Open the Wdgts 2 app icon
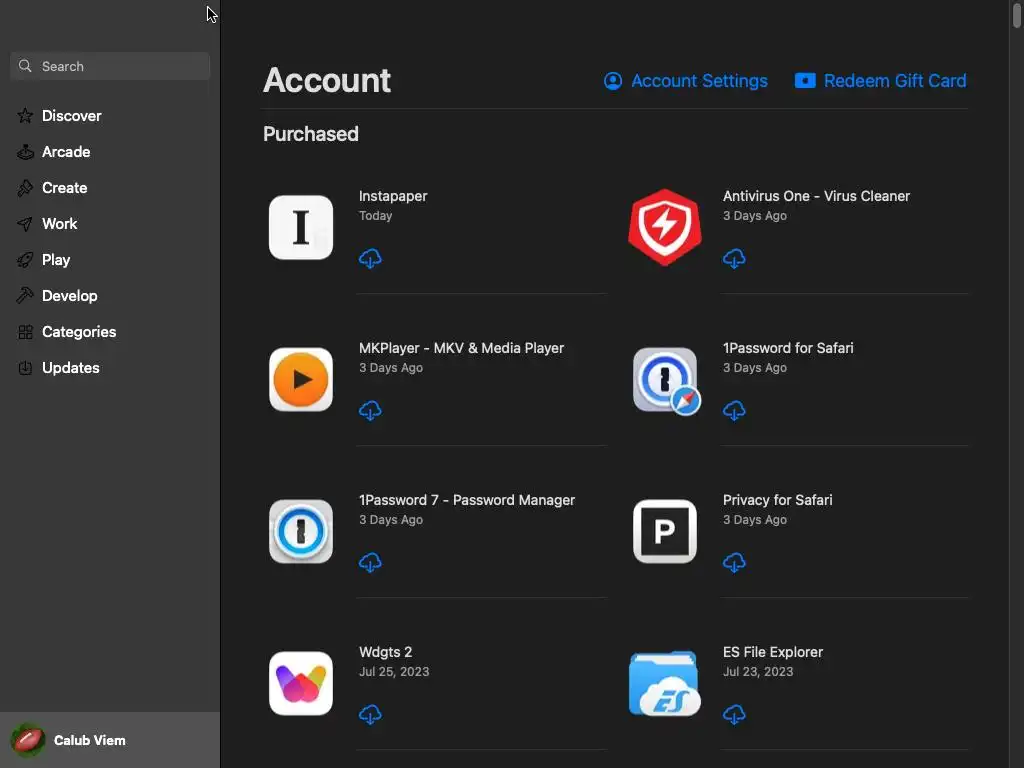Viewport: 1024px width, 768px height. pyautogui.click(x=301, y=683)
